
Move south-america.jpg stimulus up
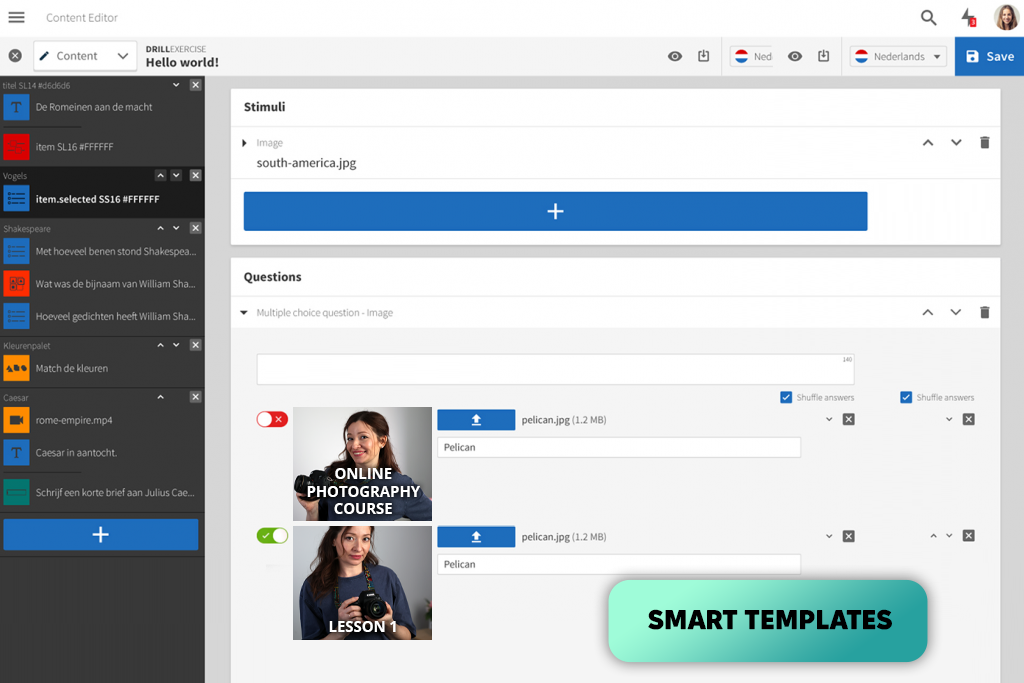coord(927,142)
